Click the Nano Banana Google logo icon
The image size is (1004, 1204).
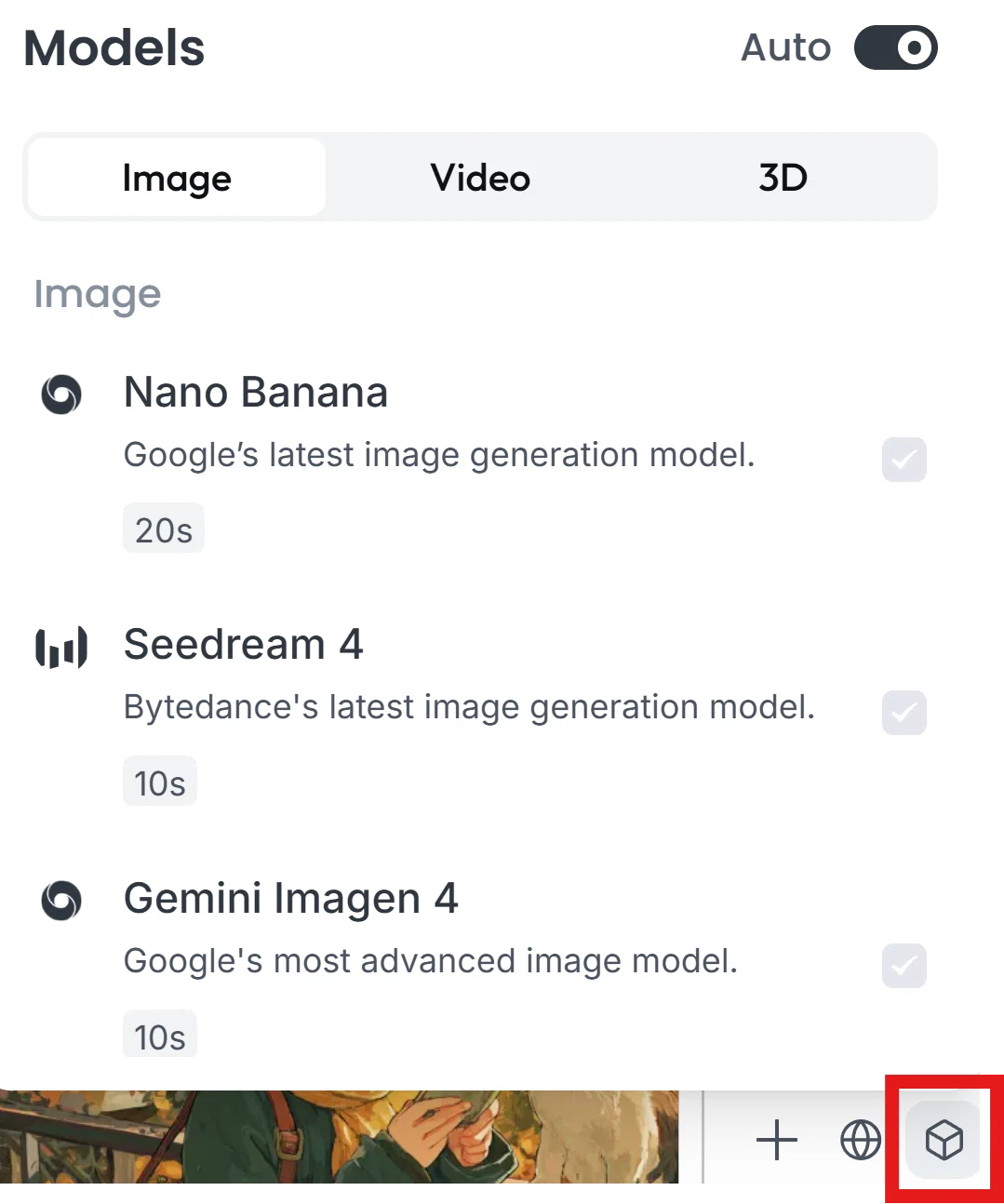61,394
